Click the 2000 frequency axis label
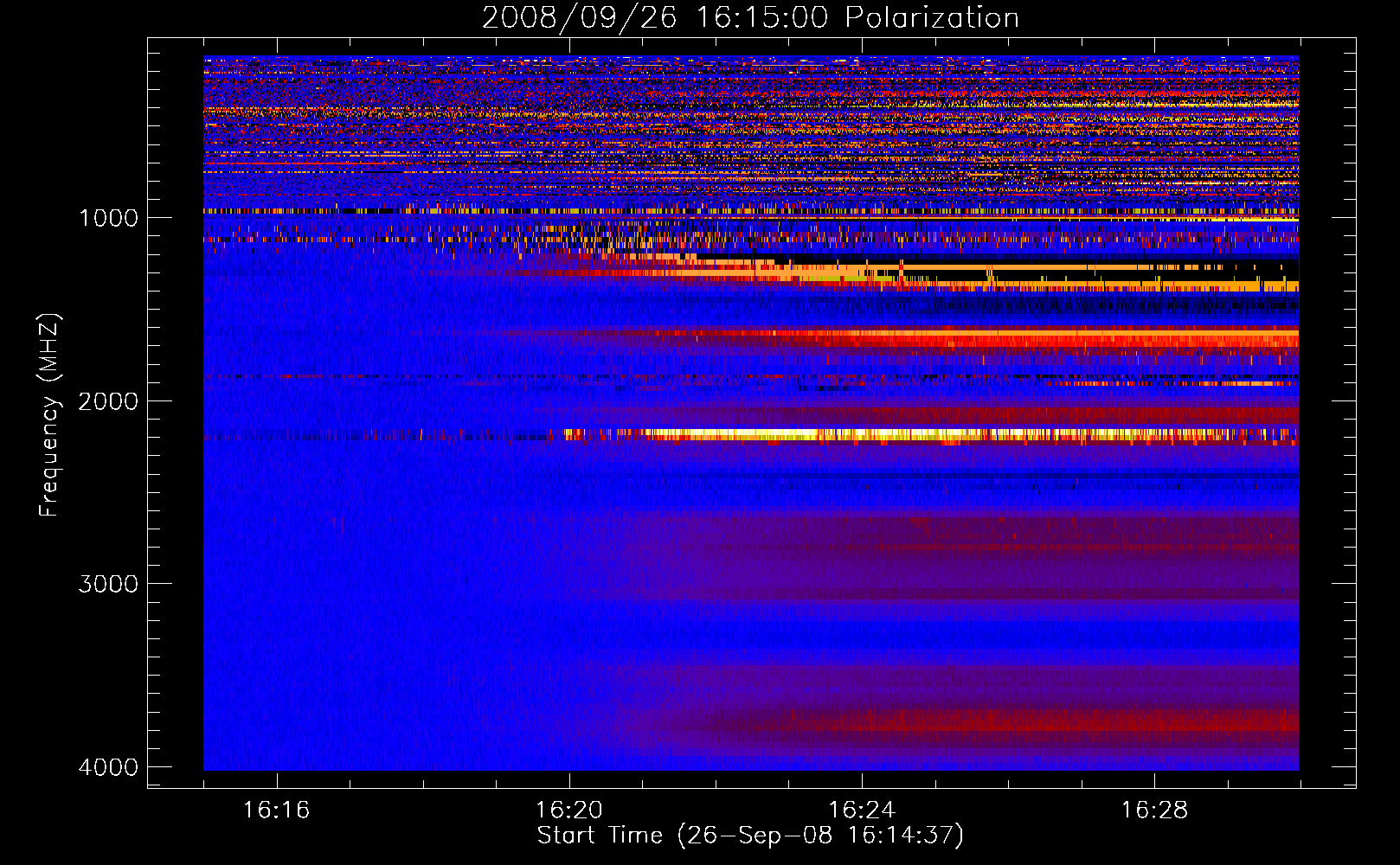The width and height of the screenshot is (1400, 865). (x=108, y=401)
